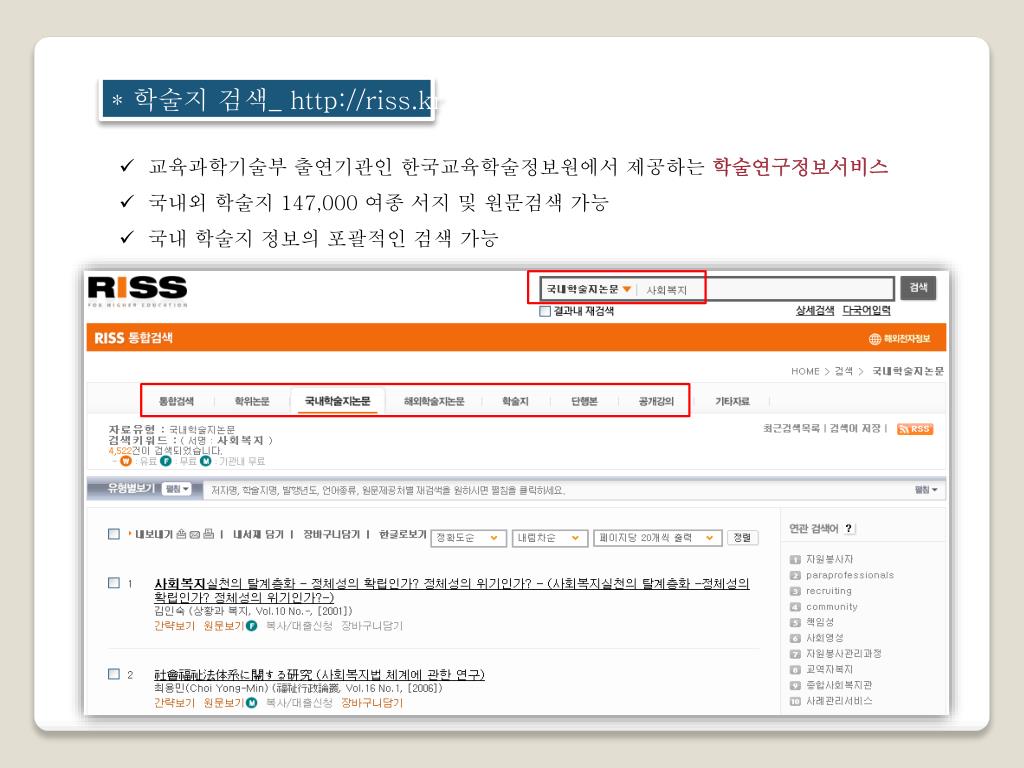Screen dimensions: 1024x768
Task: Click the search keyword input field
Action: click(x=766, y=289)
